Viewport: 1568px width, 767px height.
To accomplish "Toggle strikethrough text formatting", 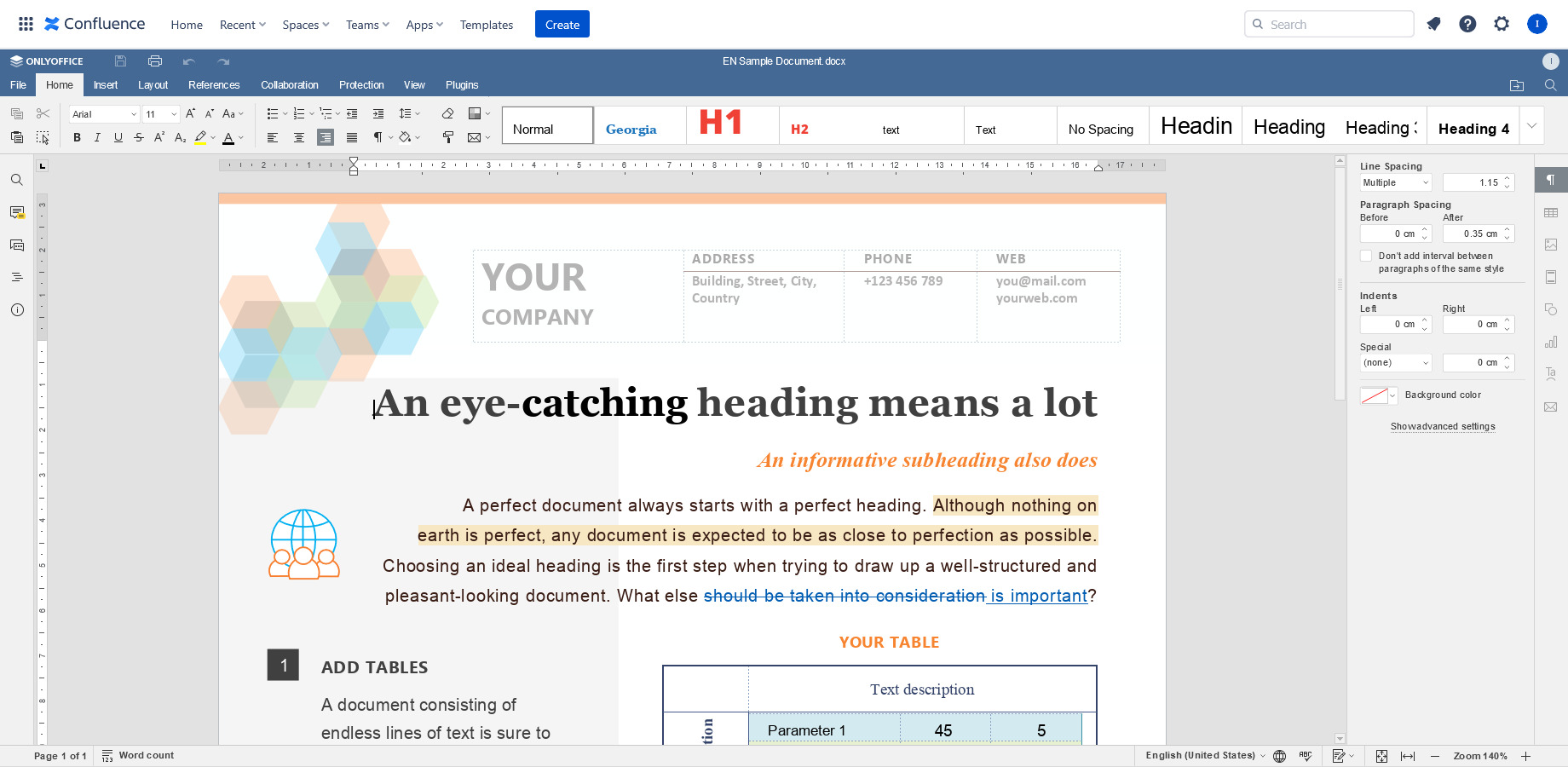I will tap(139, 137).
